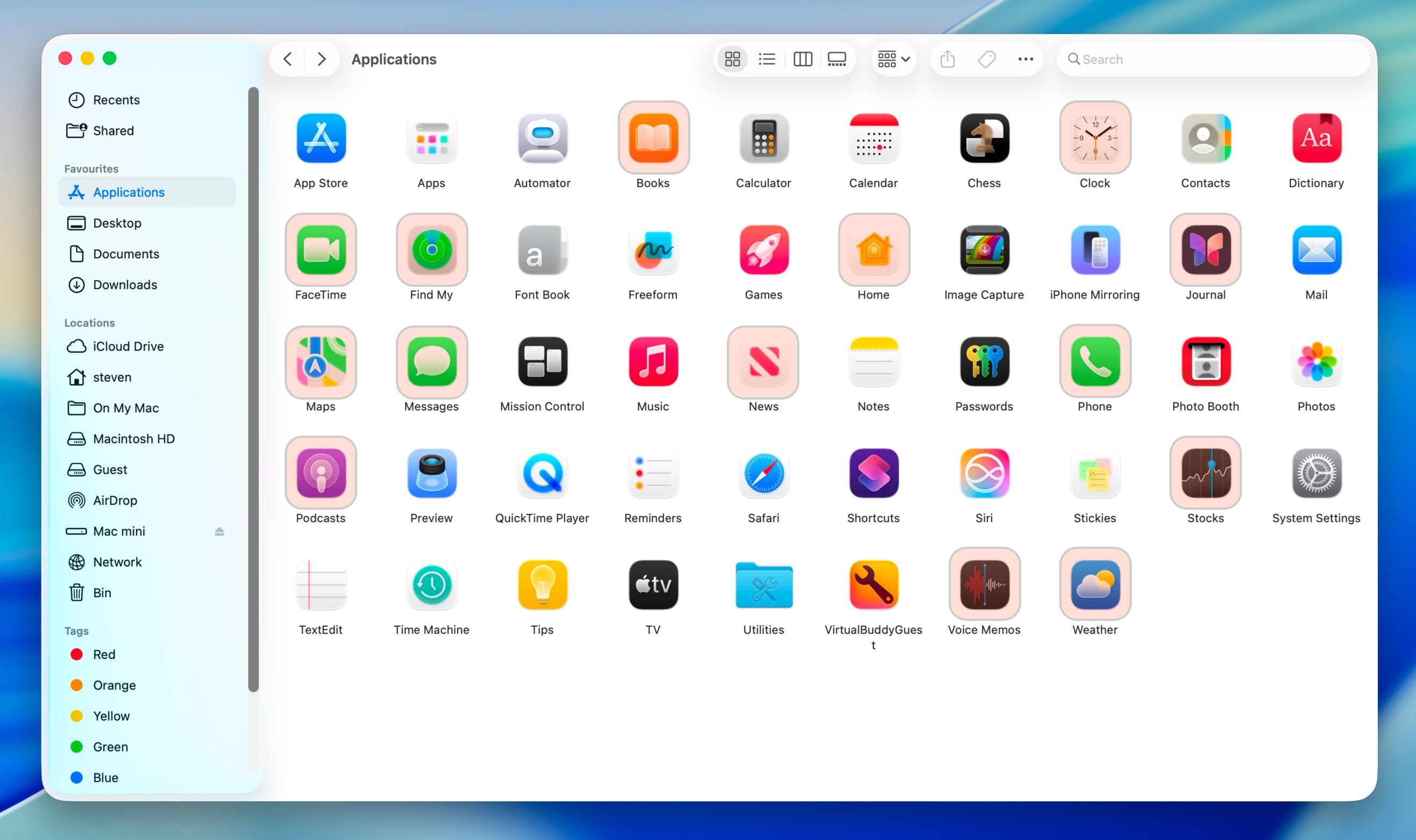
Task: Eject the Mac mini volume
Action: (x=220, y=531)
